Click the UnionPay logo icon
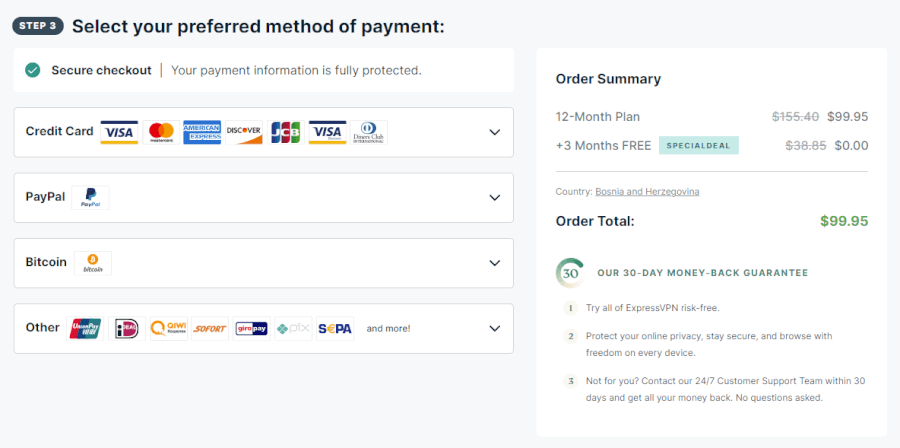Screen dimensions: 900x448 pos(86,329)
